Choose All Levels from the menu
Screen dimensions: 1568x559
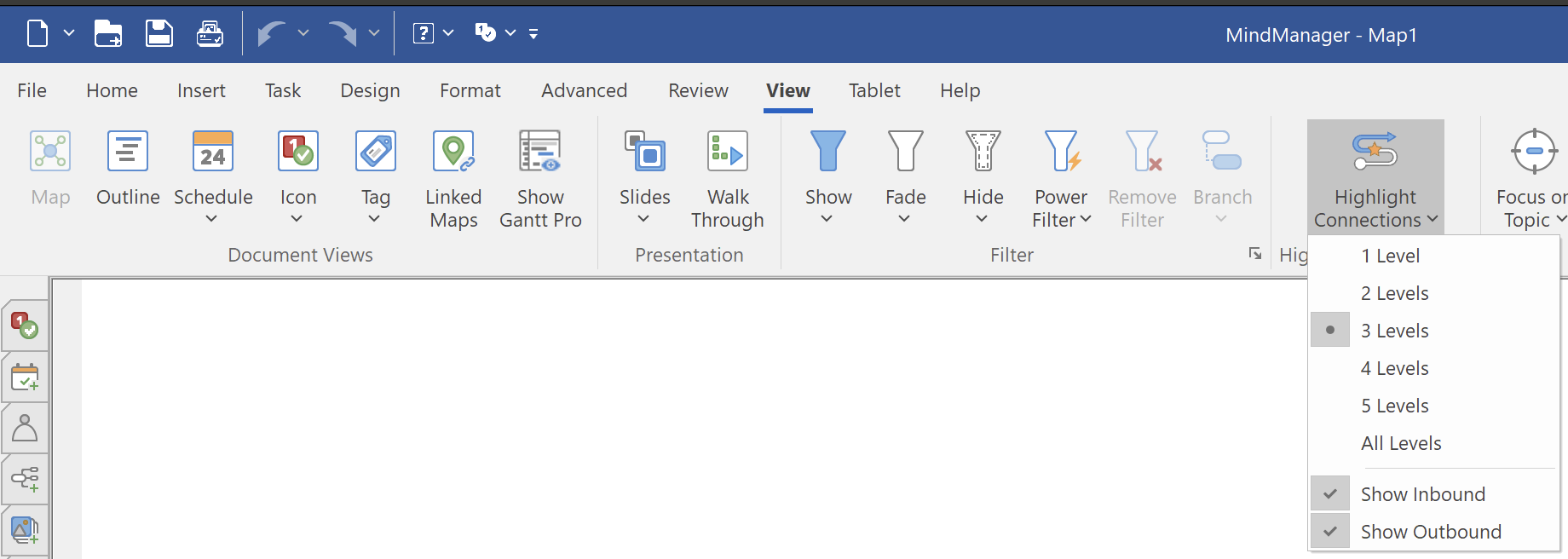[1400, 443]
